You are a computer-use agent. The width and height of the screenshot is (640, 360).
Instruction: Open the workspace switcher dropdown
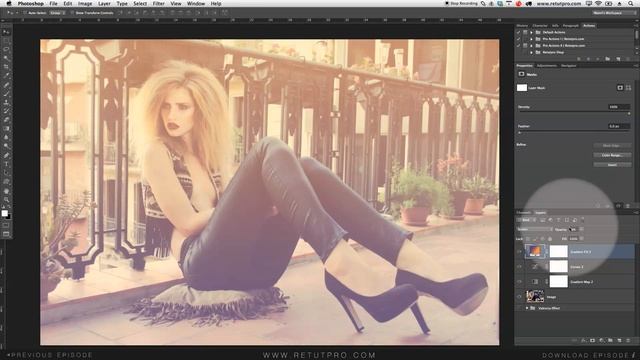click(x=614, y=13)
